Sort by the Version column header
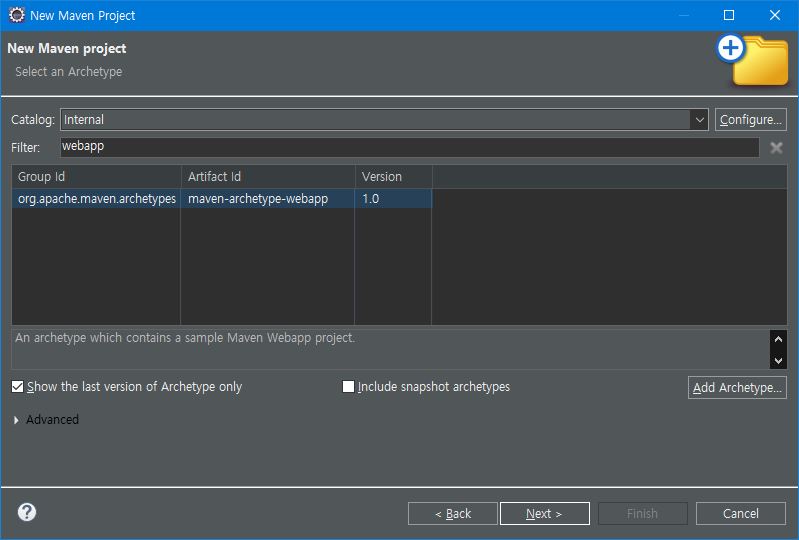 pyautogui.click(x=393, y=177)
